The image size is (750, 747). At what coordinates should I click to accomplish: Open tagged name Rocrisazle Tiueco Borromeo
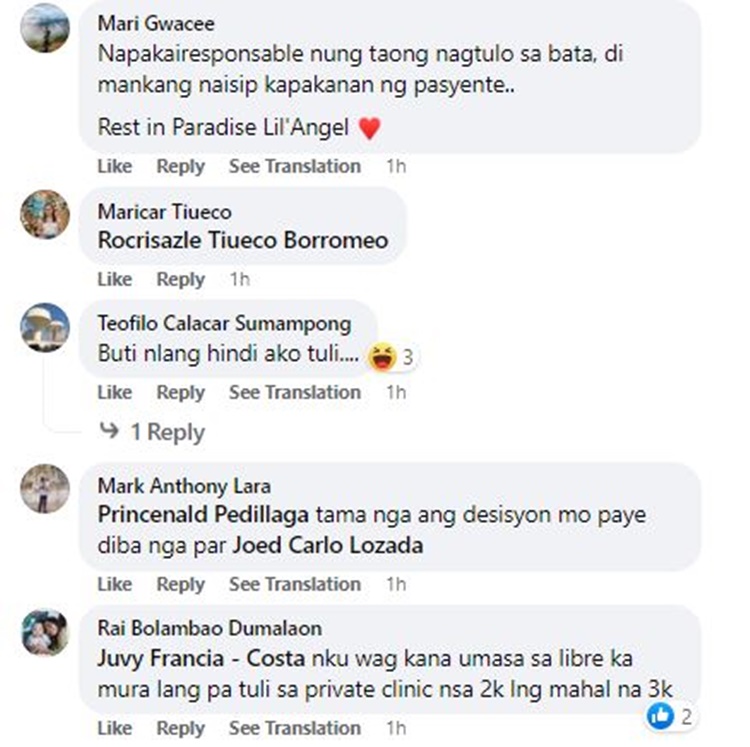[243, 240]
